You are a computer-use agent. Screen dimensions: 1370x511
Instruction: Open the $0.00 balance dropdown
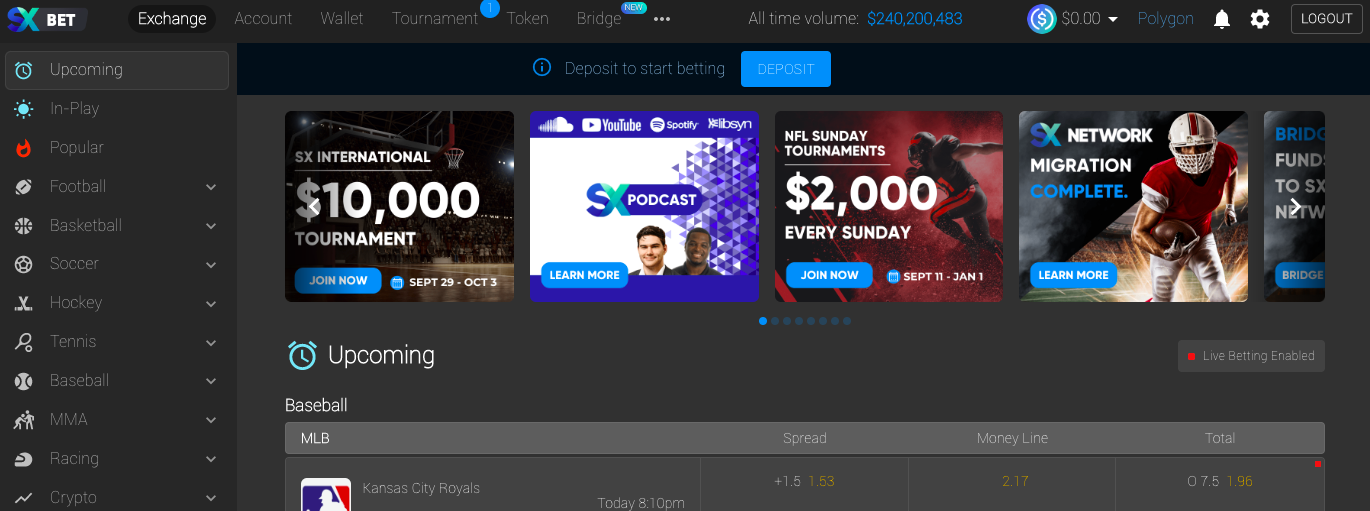(x=1090, y=19)
